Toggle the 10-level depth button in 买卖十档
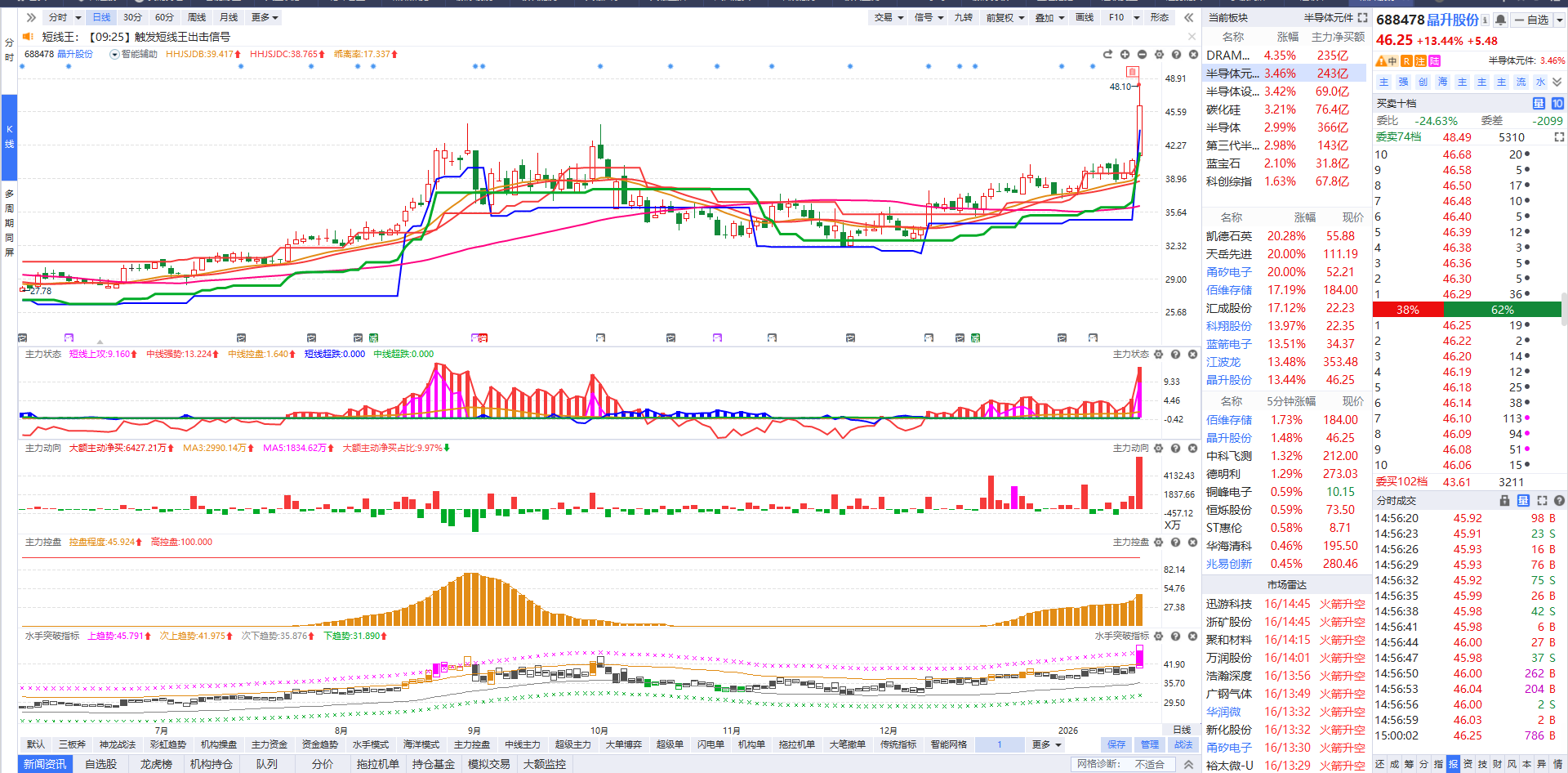Image resolution: width=1568 pixels, height=773 pixels. (1557, 103)
